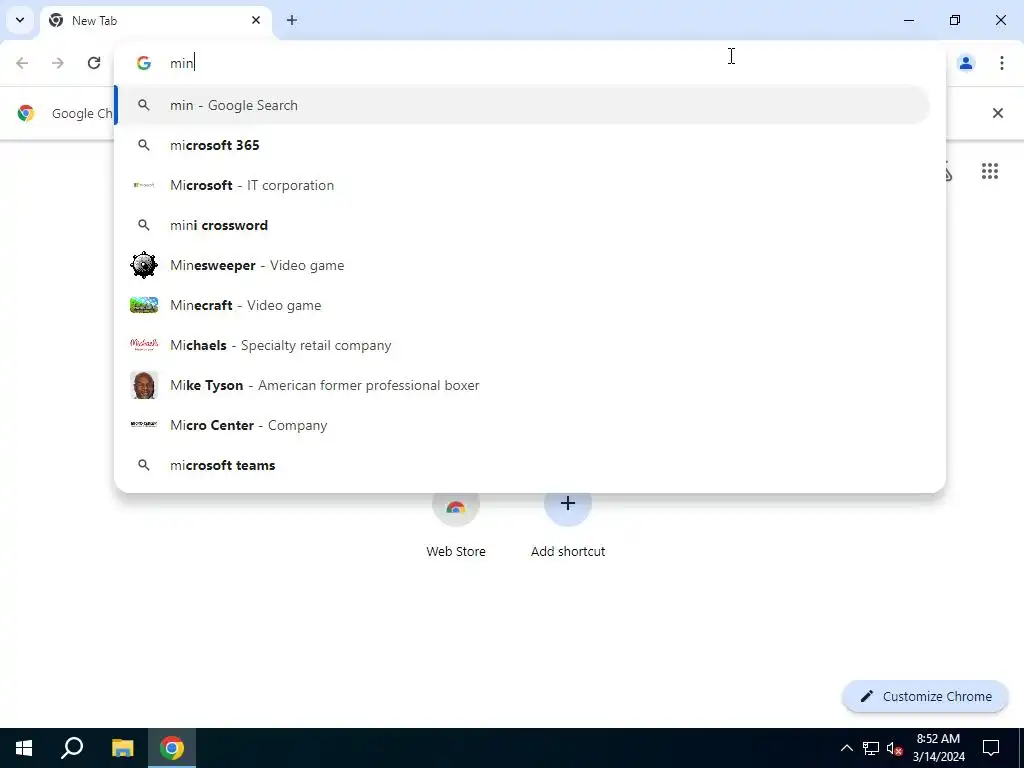Choose 'Micro Center - Company' suggestion
The width and height of the screenshot is (1024, 768).
tap(522, 425)
